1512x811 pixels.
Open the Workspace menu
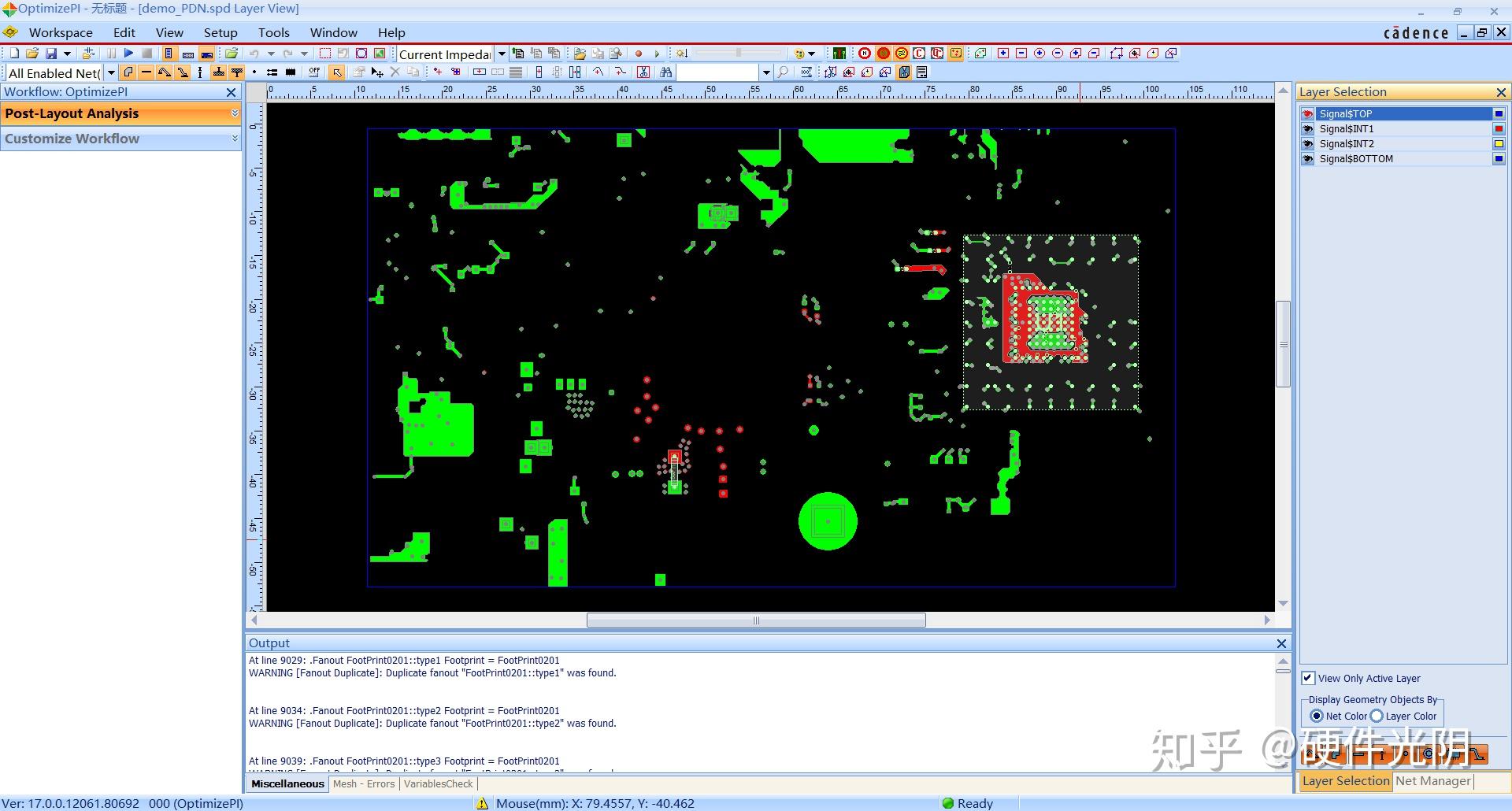[61, 32]
